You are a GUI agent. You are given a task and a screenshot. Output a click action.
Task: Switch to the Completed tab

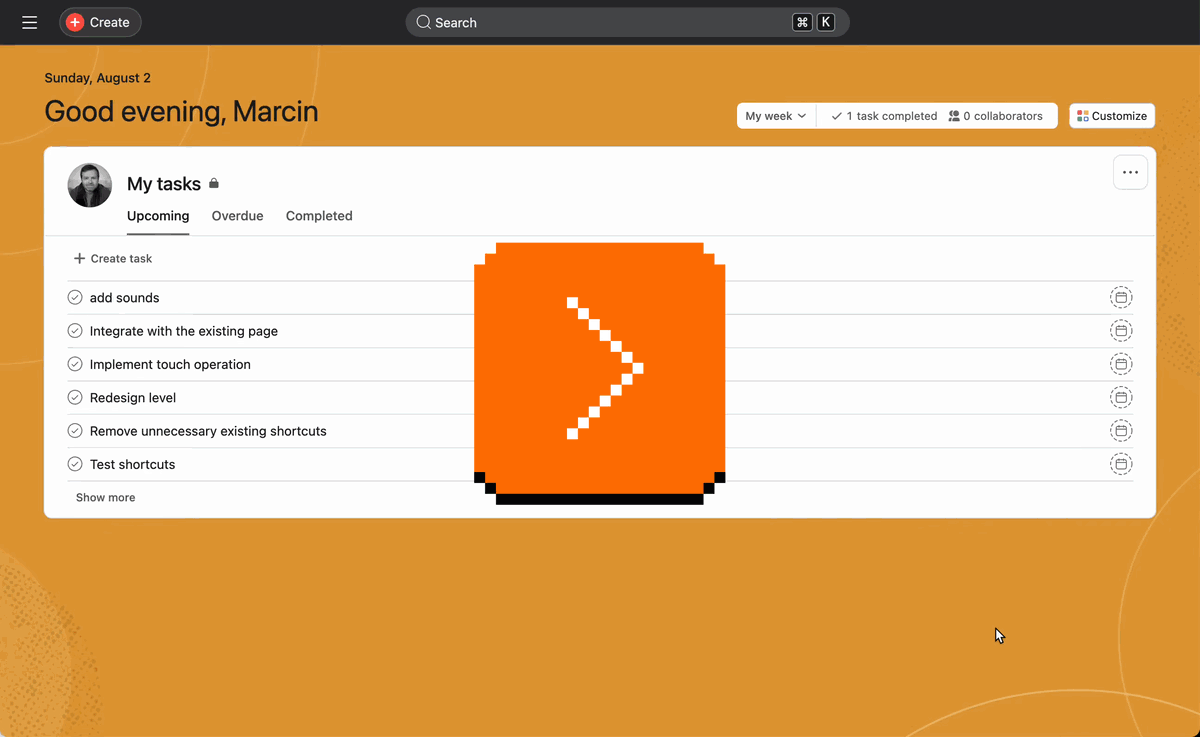coord(319,216)
